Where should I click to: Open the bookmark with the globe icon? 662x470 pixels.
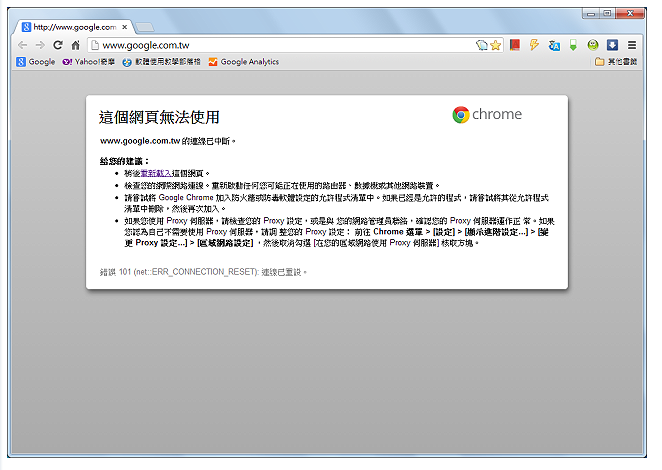coord(162,62)
